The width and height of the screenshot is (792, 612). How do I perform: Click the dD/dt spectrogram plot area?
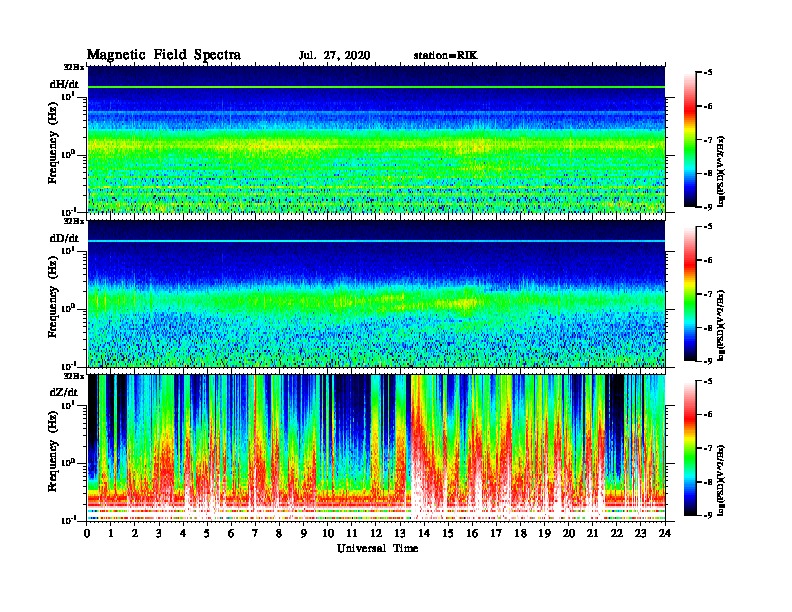[376, 294]
